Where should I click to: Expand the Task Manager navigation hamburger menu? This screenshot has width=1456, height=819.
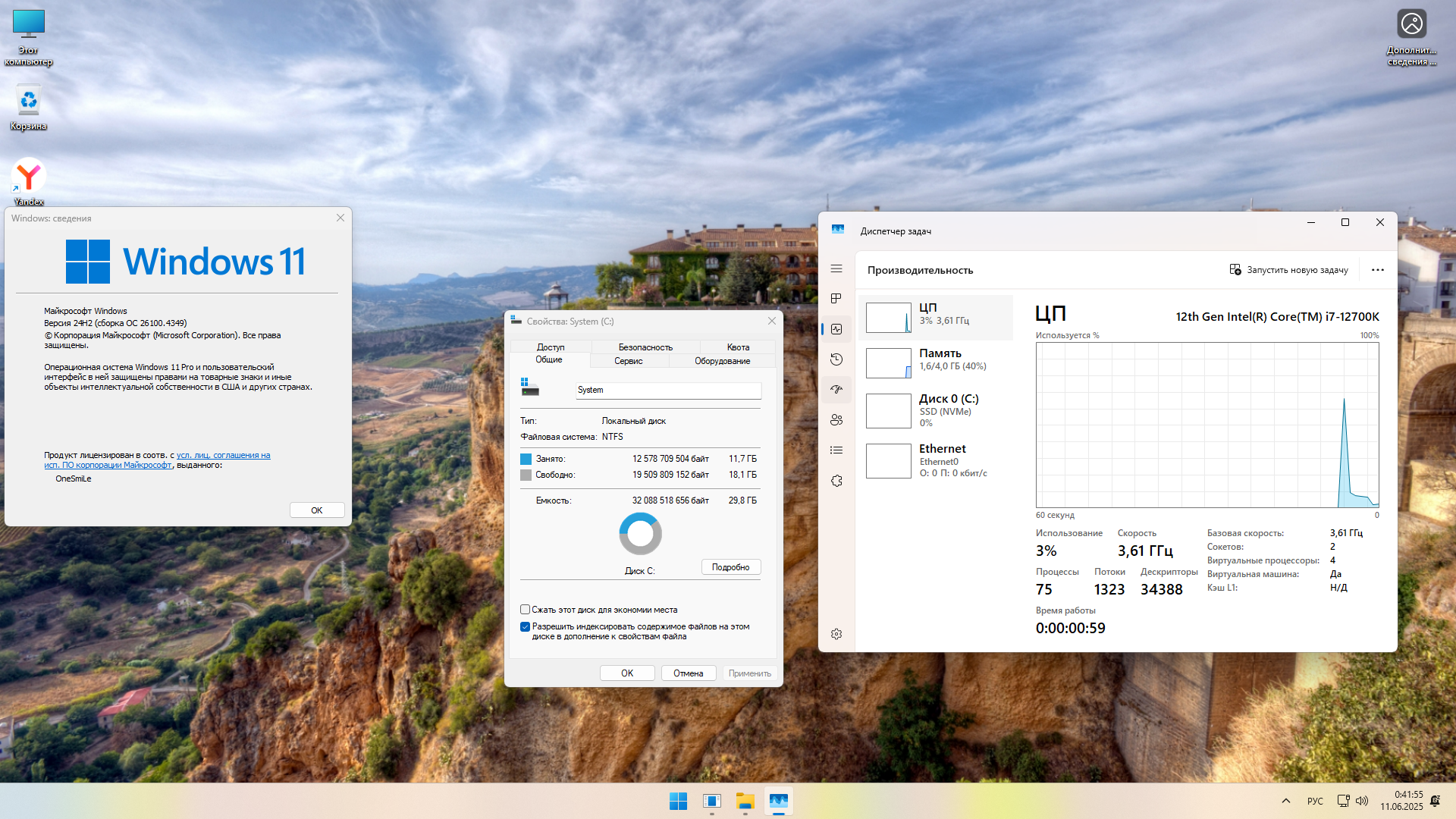pyautogui.click(x=836, y=268)
